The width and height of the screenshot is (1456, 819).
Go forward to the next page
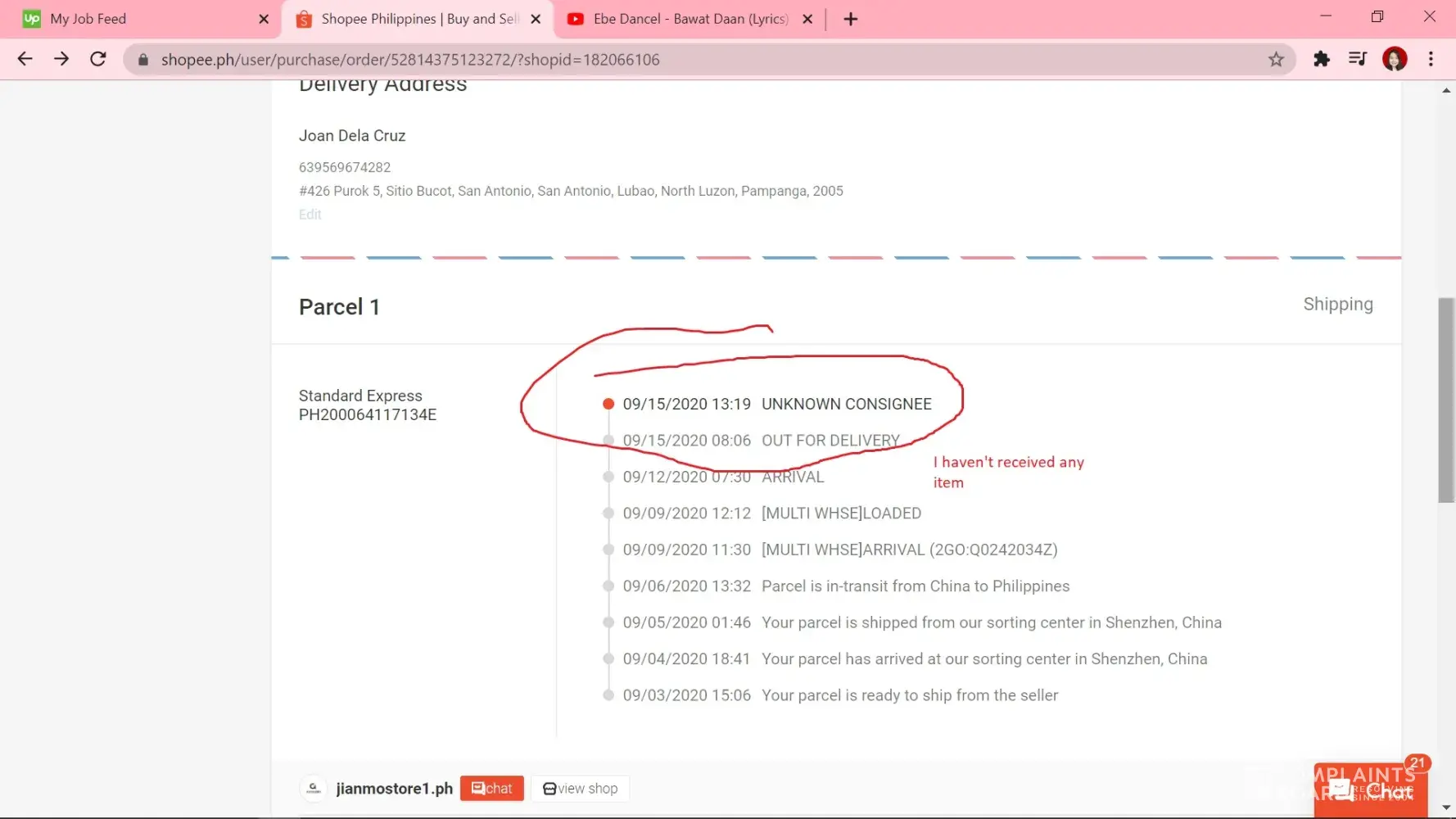61,59
